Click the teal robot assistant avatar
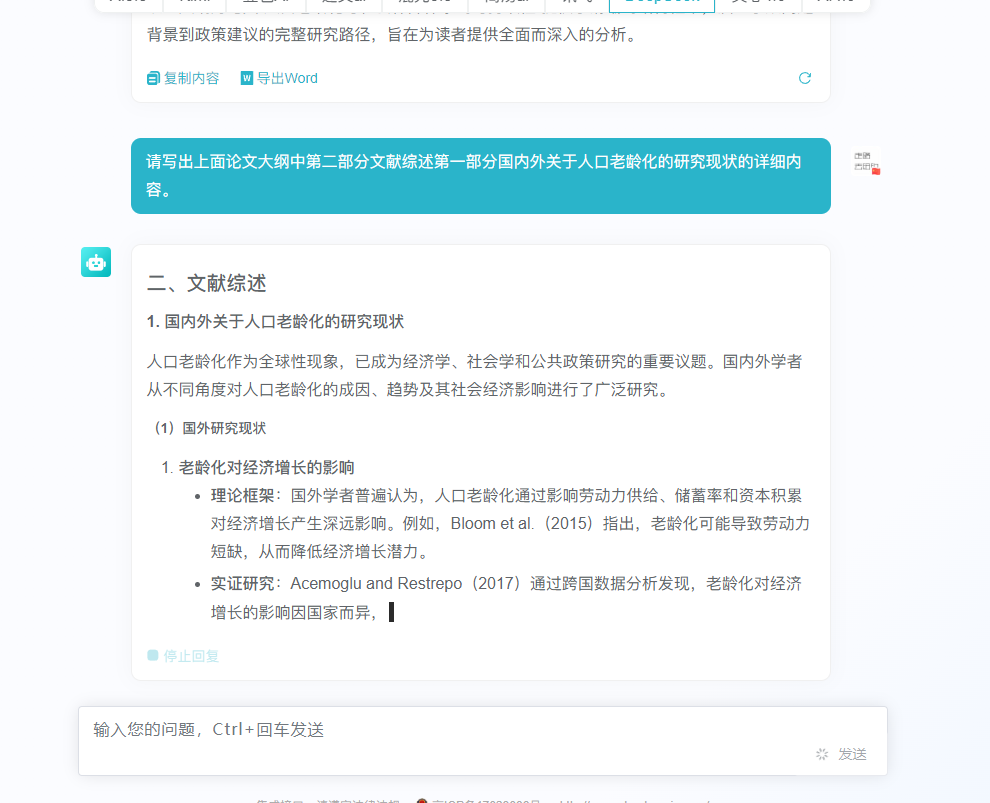 tap(96, 262)
